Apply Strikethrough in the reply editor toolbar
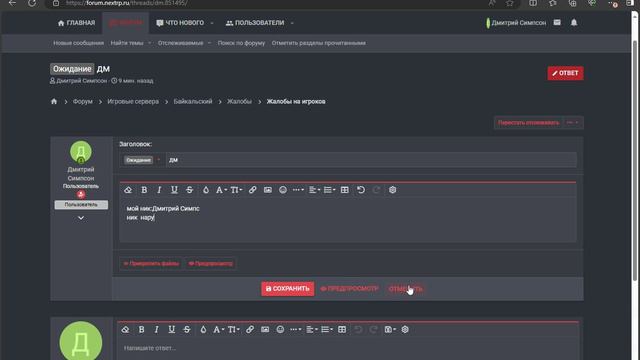This screenshot has height=360, width=640. tap(187, 329)
